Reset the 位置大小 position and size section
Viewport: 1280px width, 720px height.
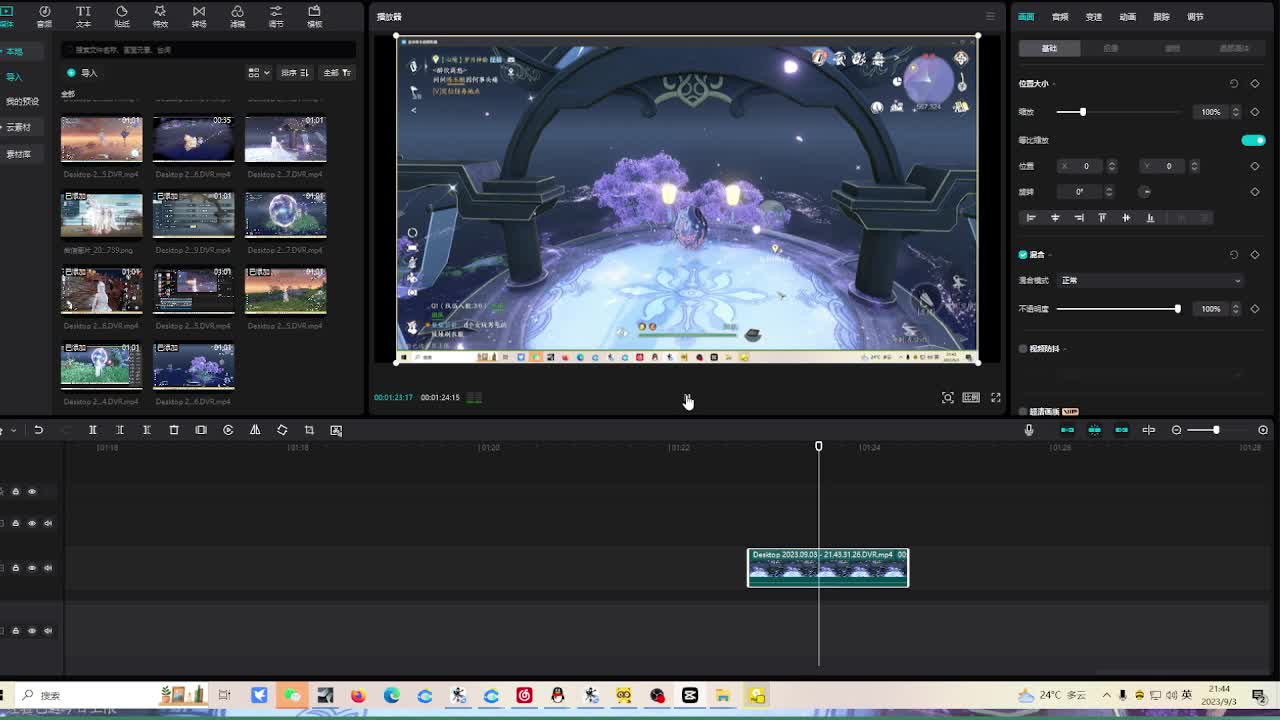[1234, 84]
